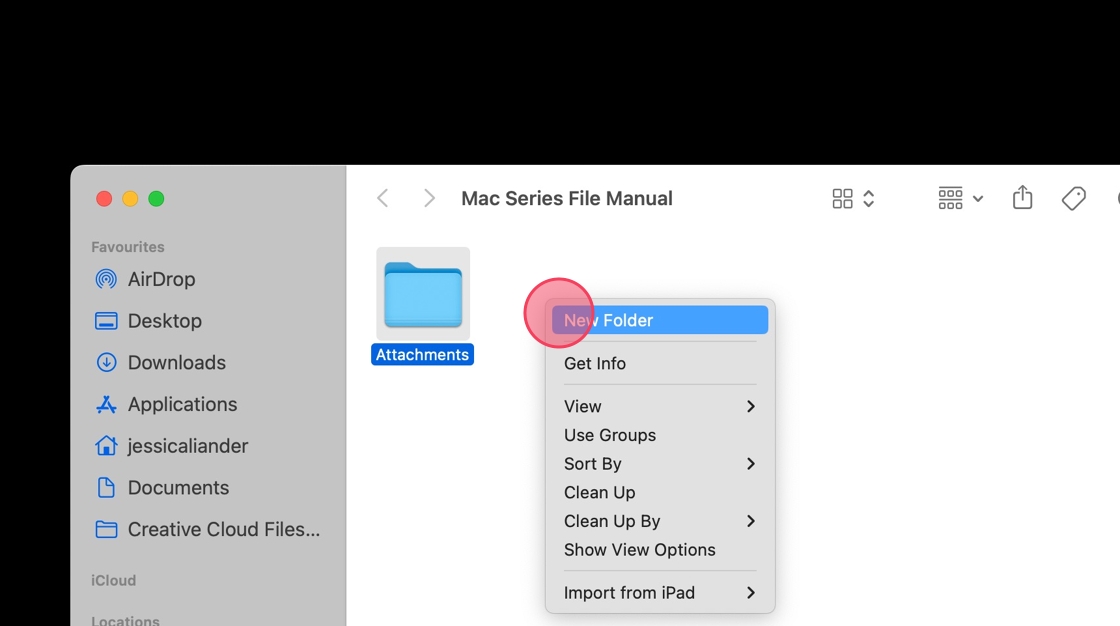The height and width of the screenshot is (626, 1120).
Task: Open the icon view switcher dropdown
Action: (853, 198)
